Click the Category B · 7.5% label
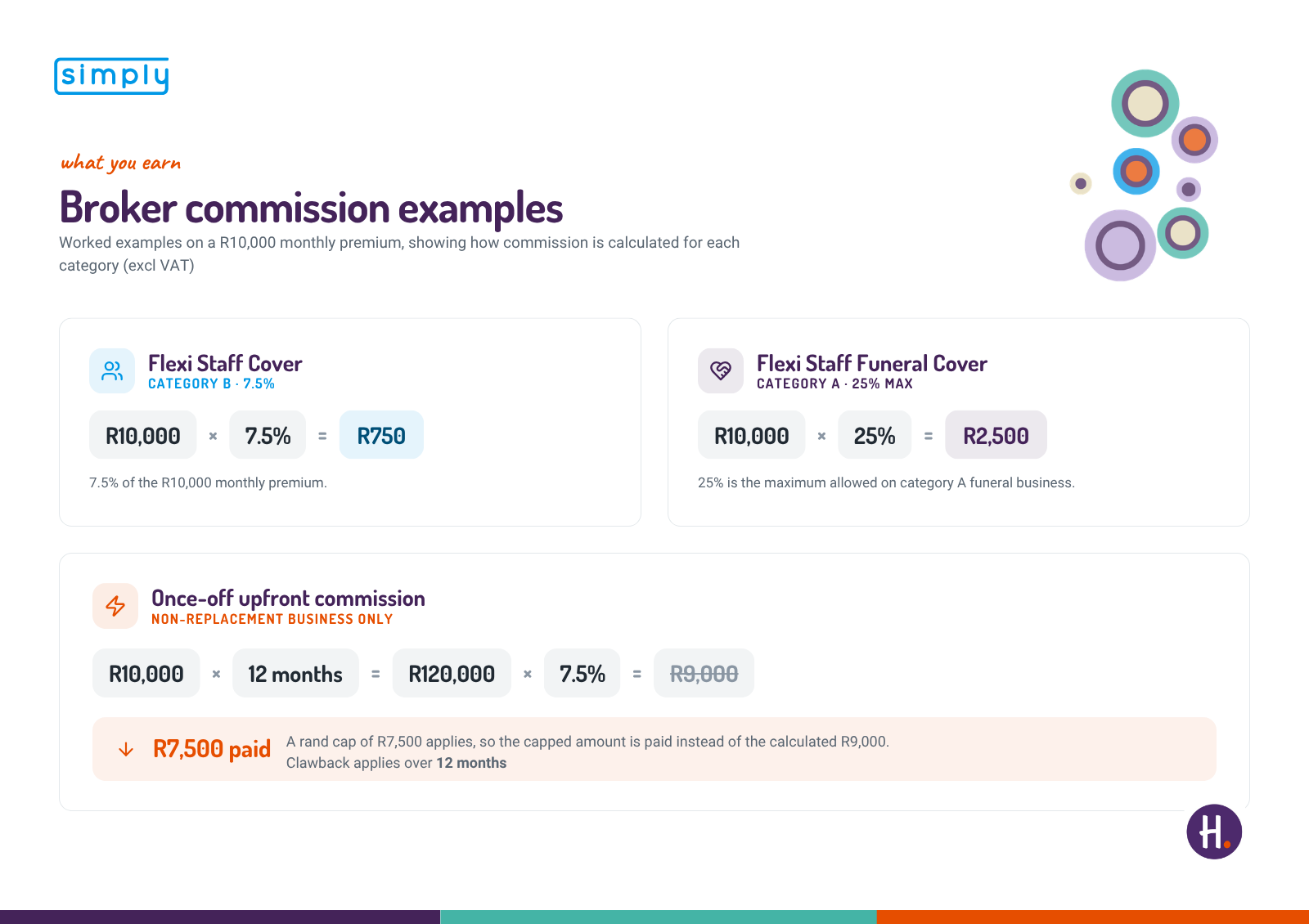 tap(211, 384)
